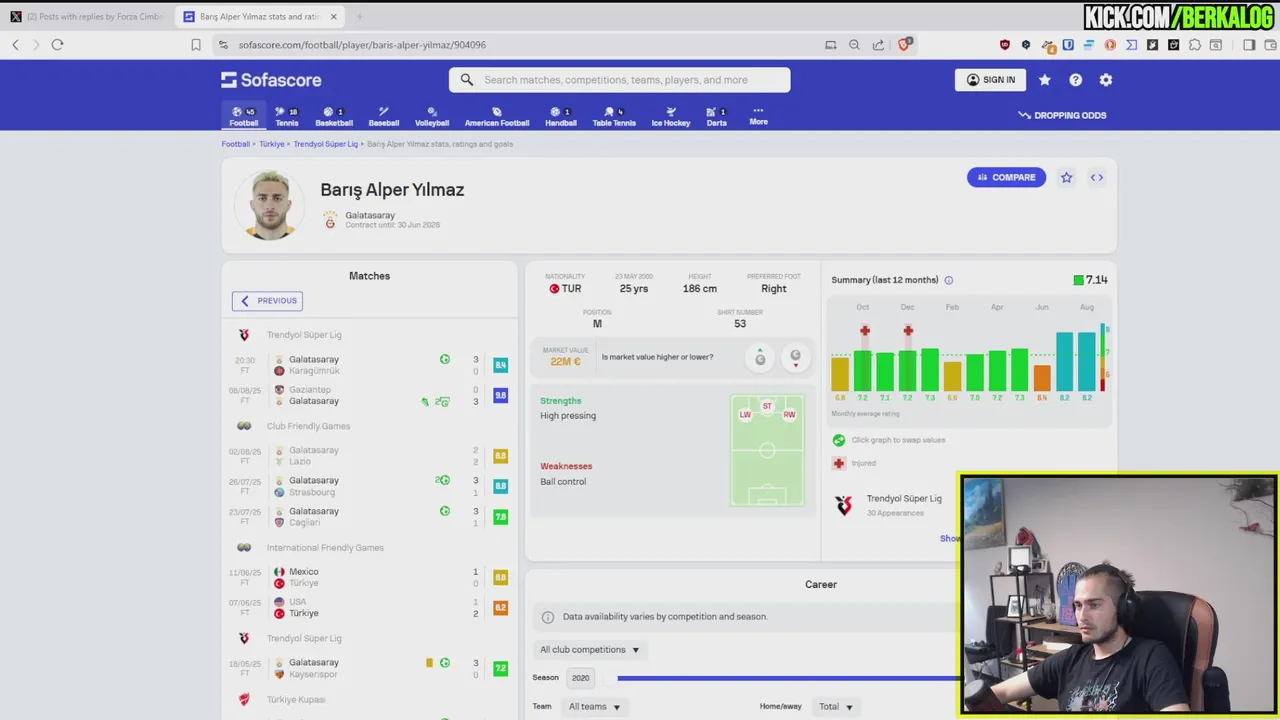This screenshot has width=1280, height=720.
Task: Select the Handball sport icon
Action: pyautogui.click(x=561, y=116)
